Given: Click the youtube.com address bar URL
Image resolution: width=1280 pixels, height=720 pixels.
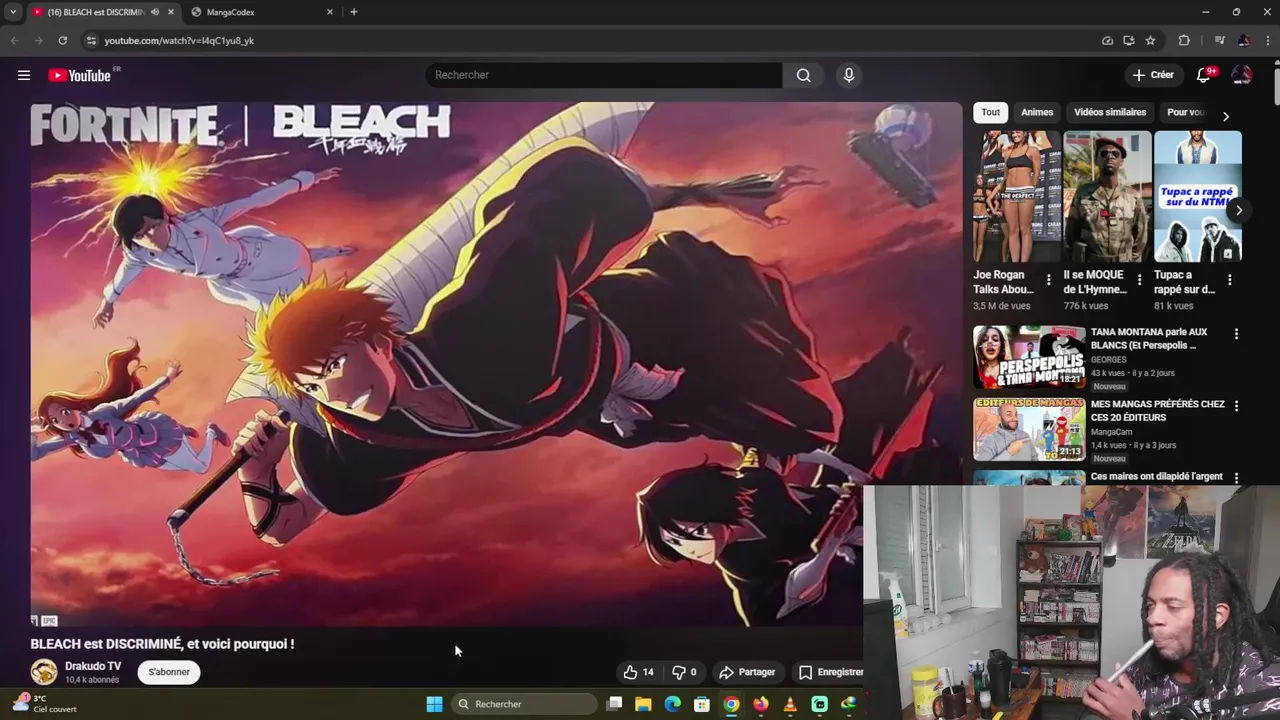Looking at the screenshot, I should point(179,41).
